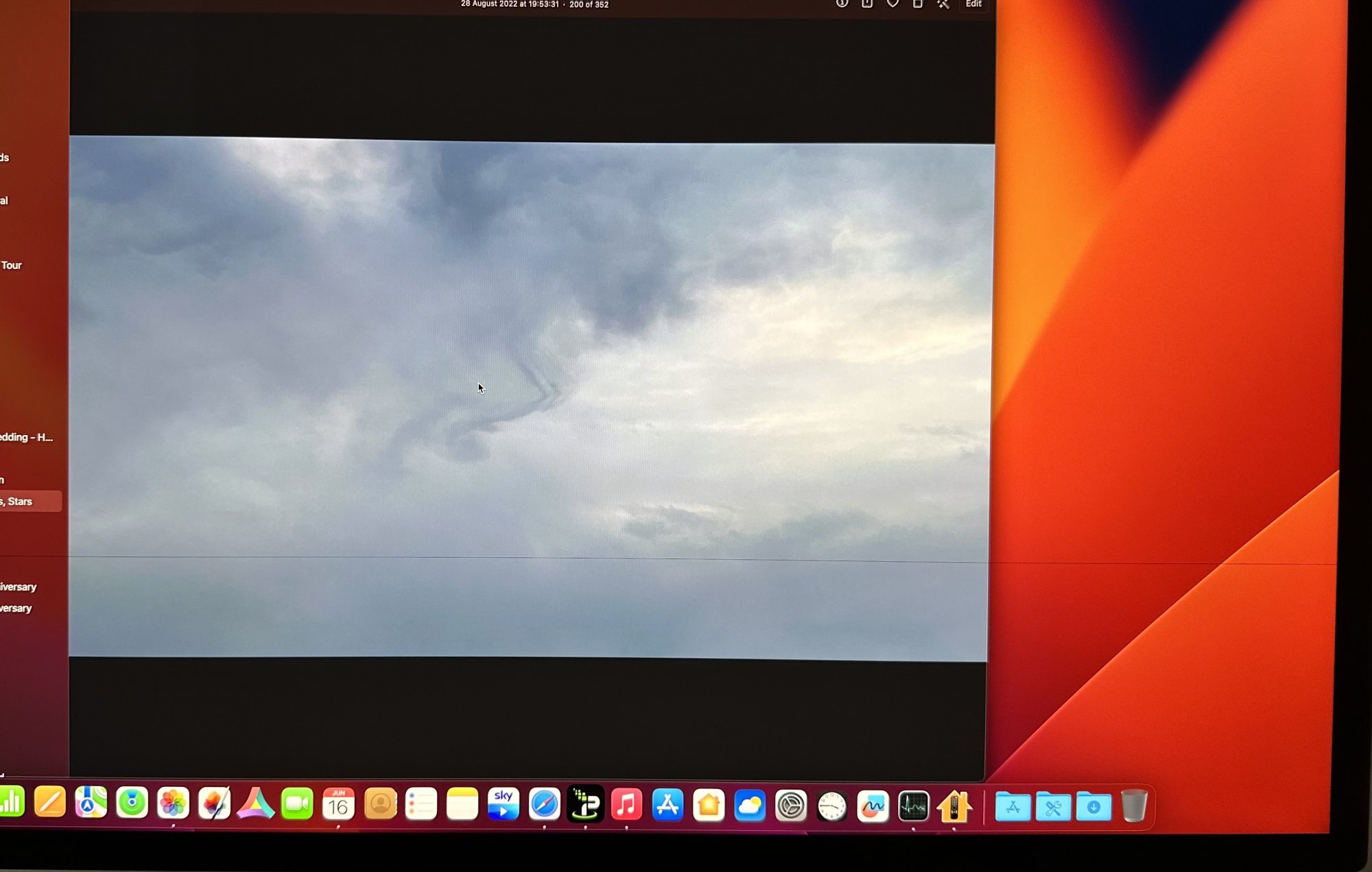
Task: Expand the Applications folder stack in Dock
Action: [1013, 806]
